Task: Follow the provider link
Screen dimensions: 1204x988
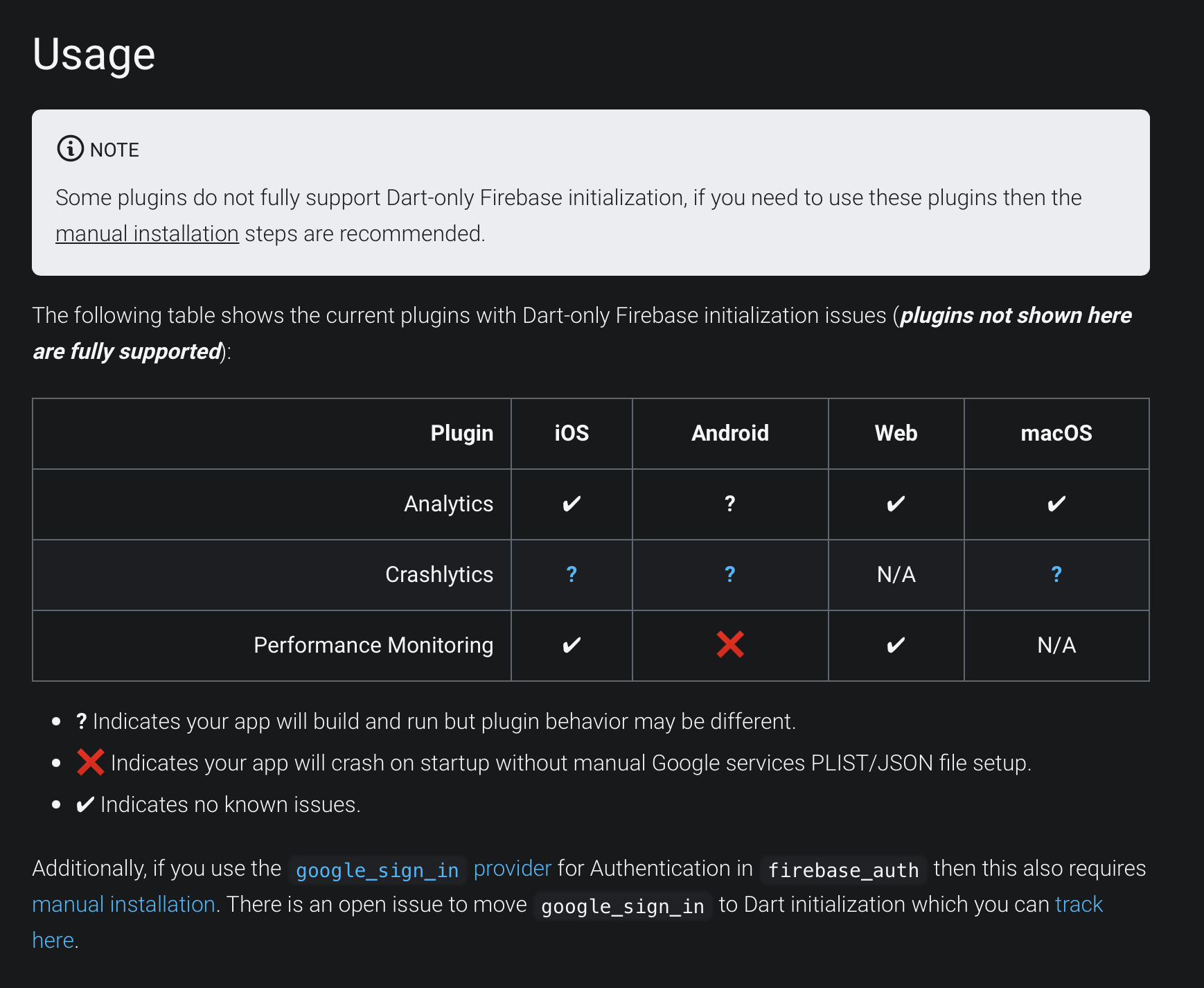Action: pyautogui.click(x=512, y=869)
